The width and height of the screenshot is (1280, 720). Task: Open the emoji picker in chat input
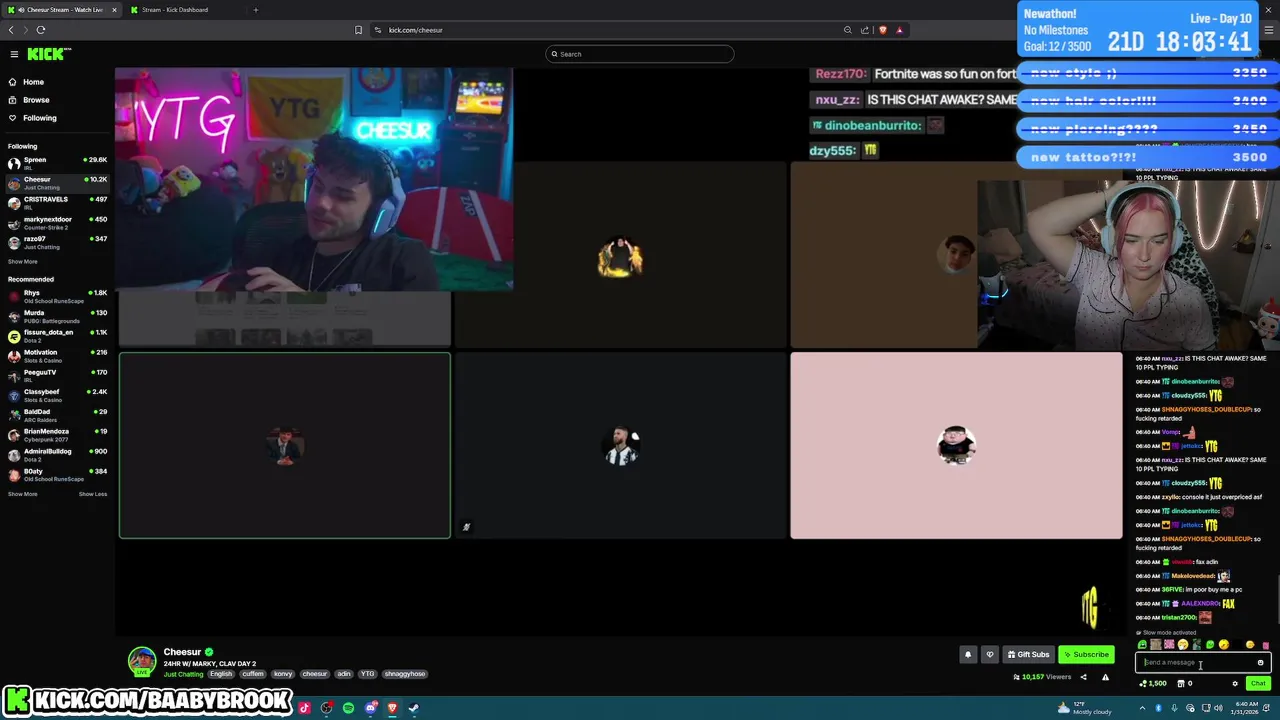[1260, 662]
